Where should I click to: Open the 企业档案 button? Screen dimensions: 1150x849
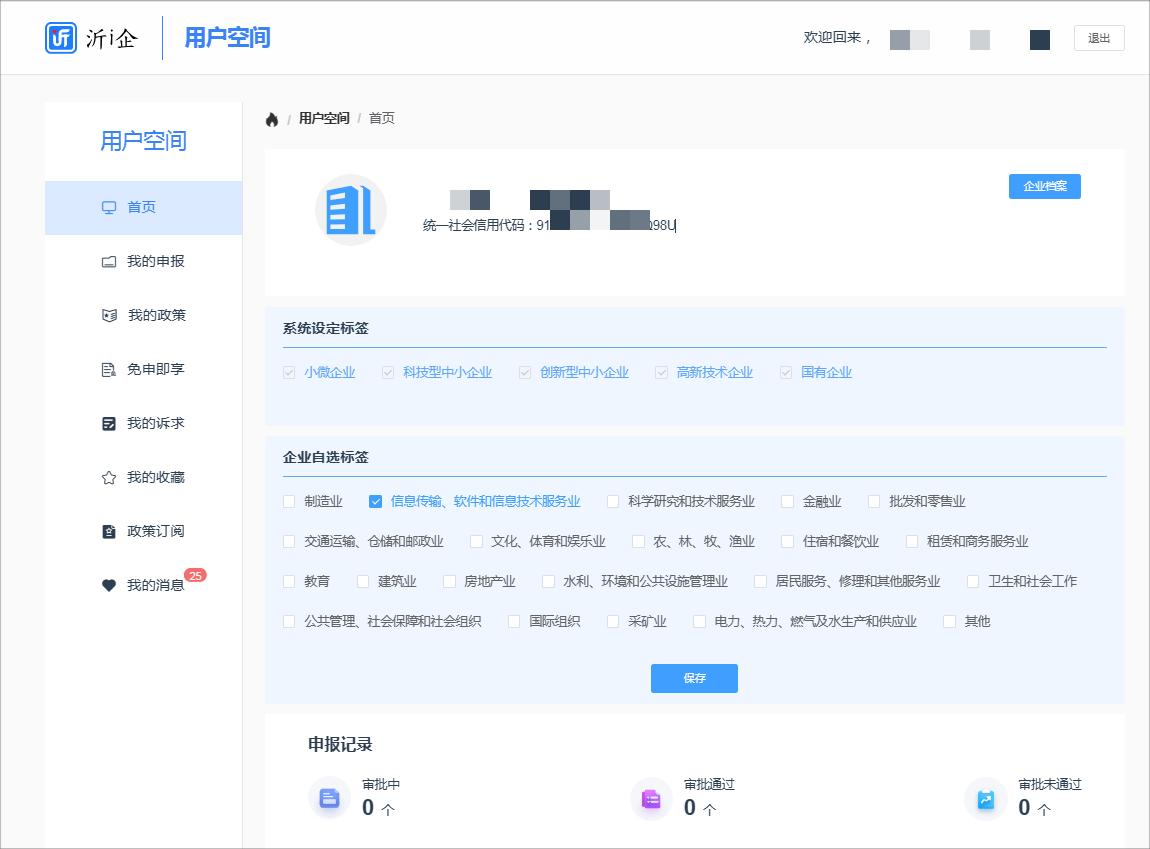pos(1044,187)
